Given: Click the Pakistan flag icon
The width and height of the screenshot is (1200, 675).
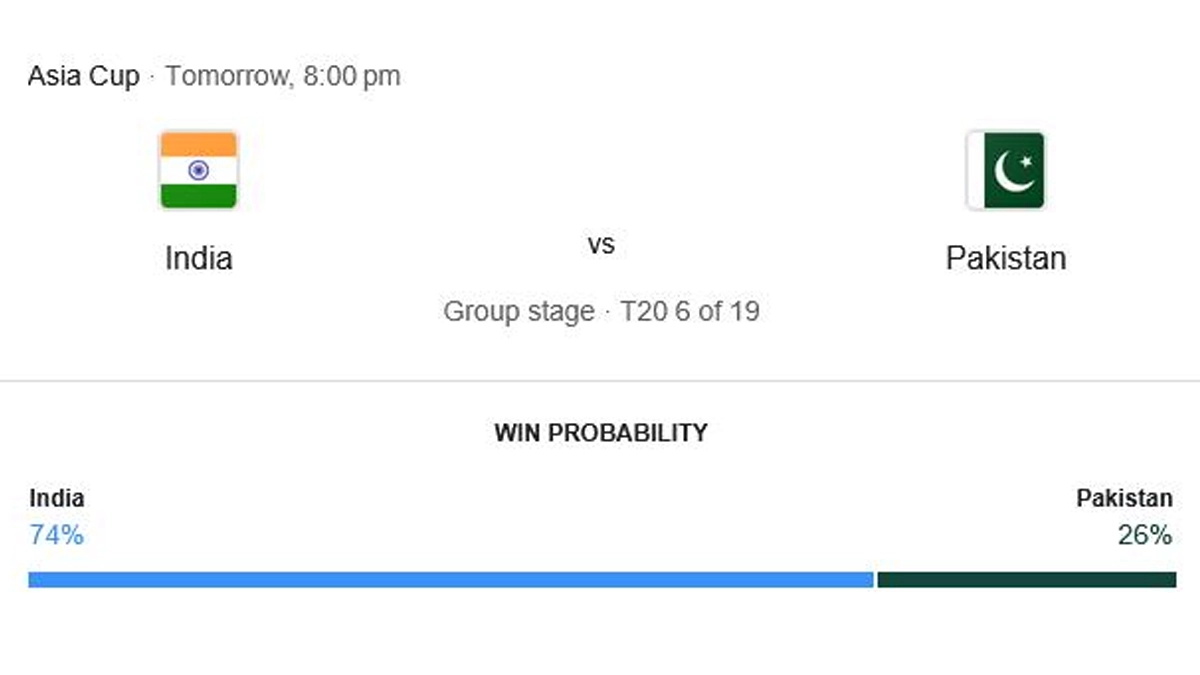Looking at the screenshot, I should pyautogui.click(x=1005, y=170).
